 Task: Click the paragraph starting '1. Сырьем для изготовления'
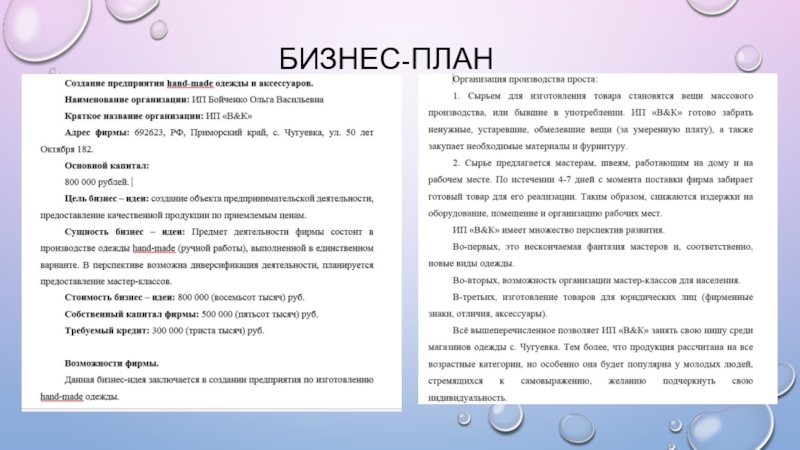click(x=602, y=120)
